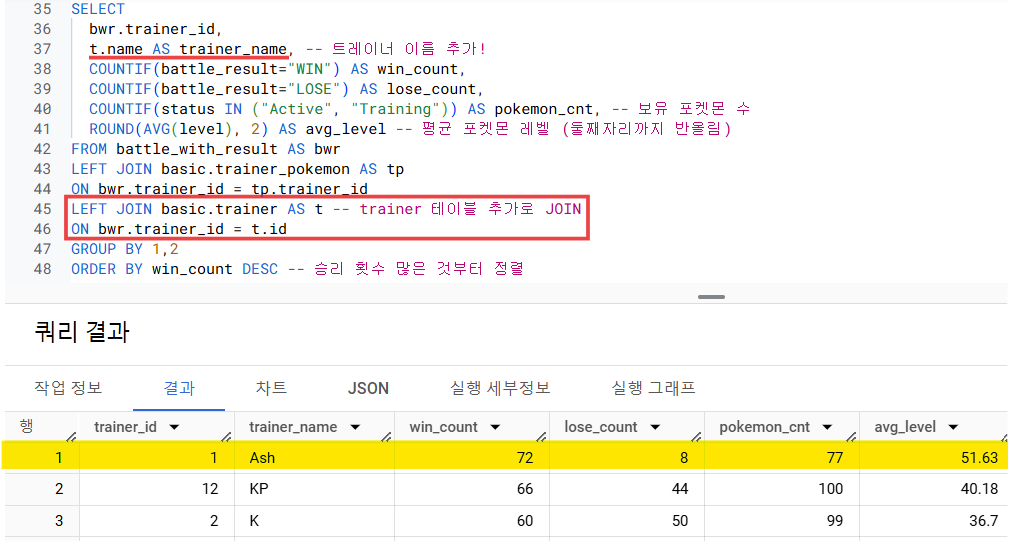Open pokemon_cnt column sort dropdown
The image size is (1009, 541).
click(828, 427)
